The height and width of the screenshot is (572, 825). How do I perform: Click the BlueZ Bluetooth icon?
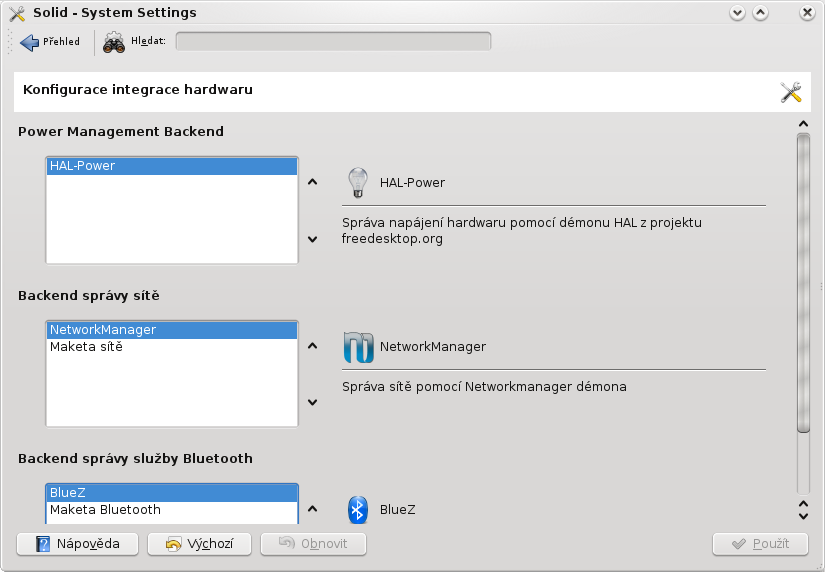[x=358, y=509]
